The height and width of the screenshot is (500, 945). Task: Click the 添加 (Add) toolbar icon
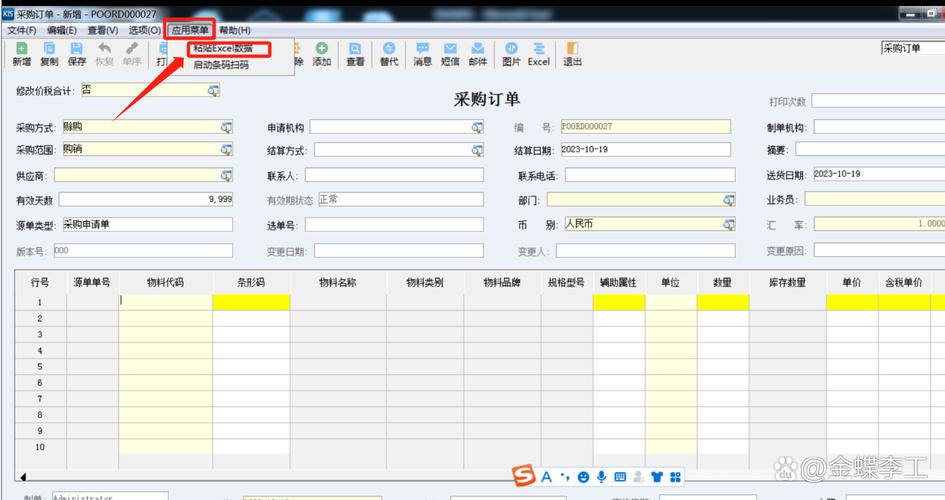pyautogui.click(x=321, y=54)
